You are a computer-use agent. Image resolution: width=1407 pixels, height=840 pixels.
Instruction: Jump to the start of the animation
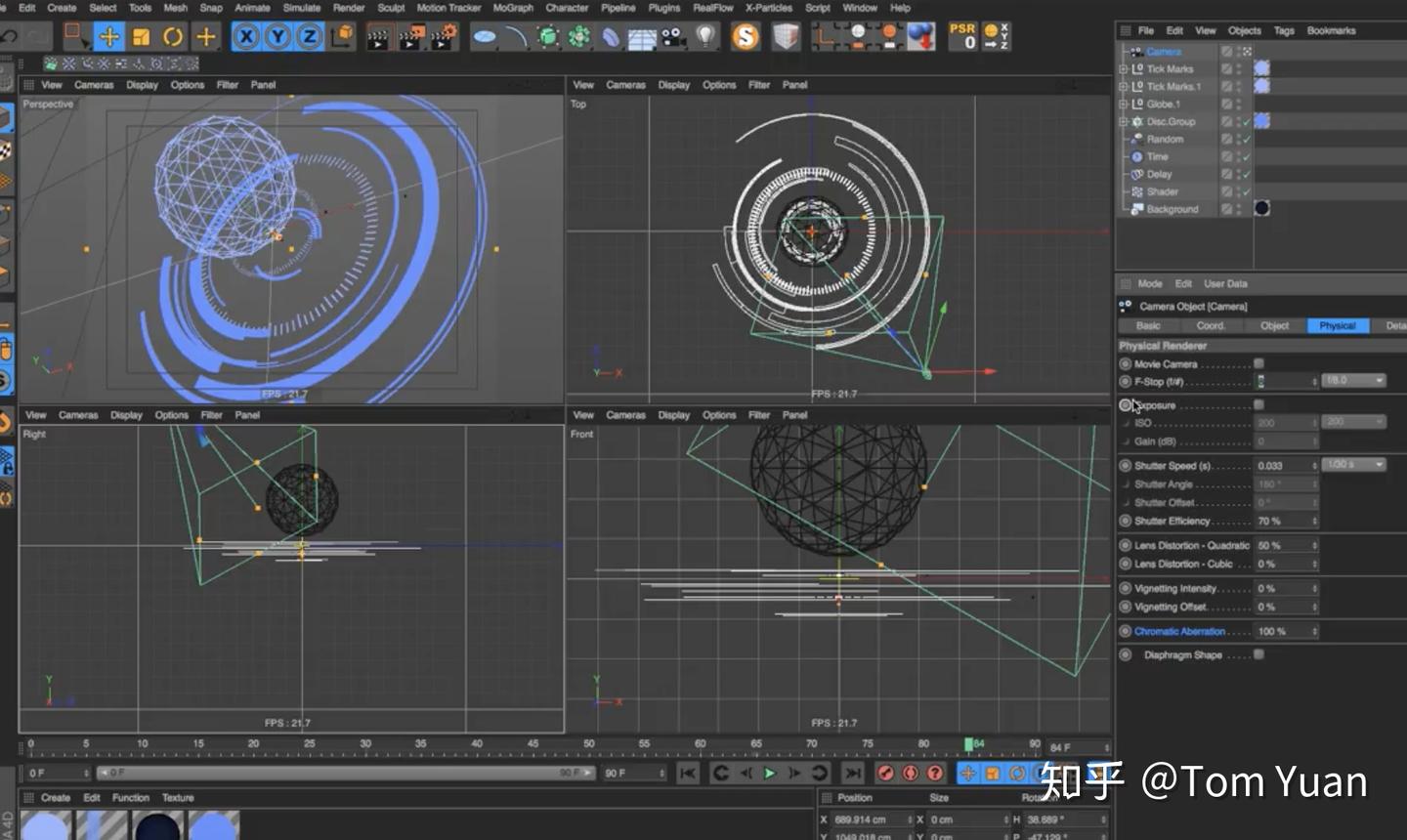pos(688,774)
